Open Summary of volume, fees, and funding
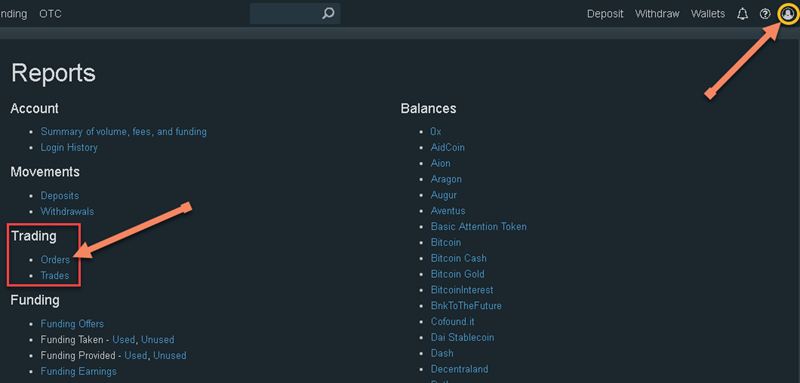The image size is (800, 383). (x=123, y=132)
